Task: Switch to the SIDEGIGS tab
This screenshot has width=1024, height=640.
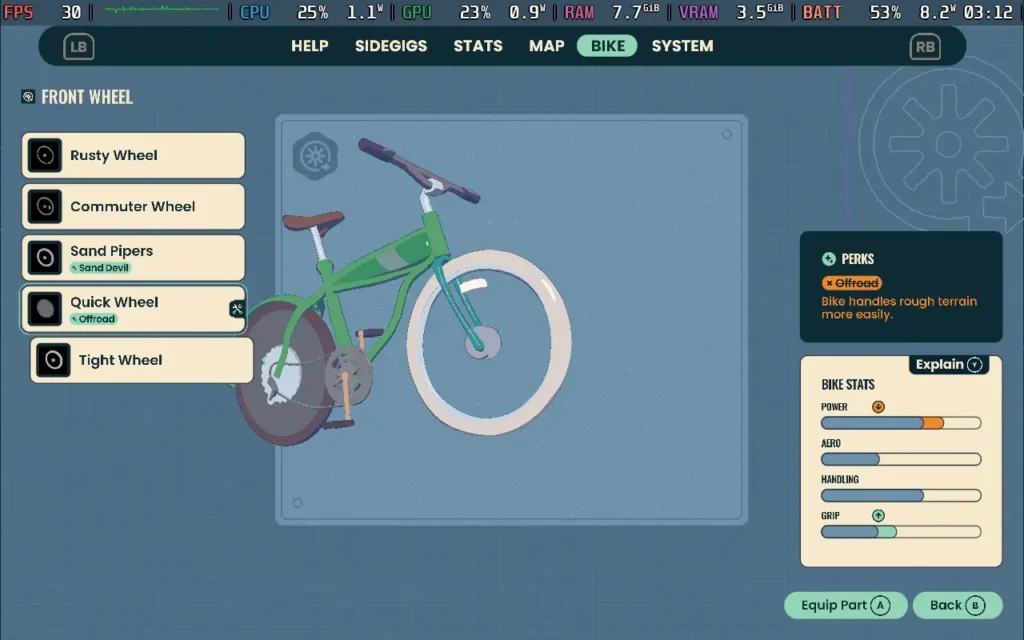Action: tap(391, 46)
